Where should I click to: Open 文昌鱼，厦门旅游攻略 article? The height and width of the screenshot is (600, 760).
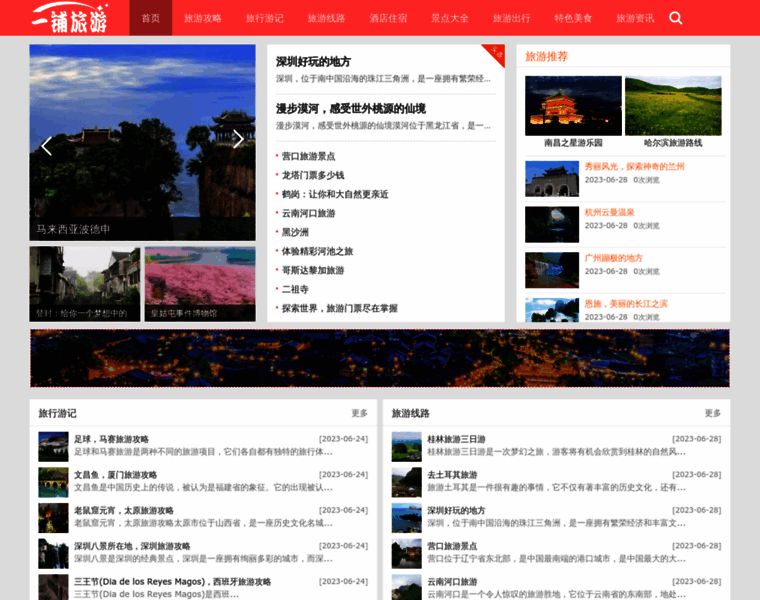coord(116,475)
